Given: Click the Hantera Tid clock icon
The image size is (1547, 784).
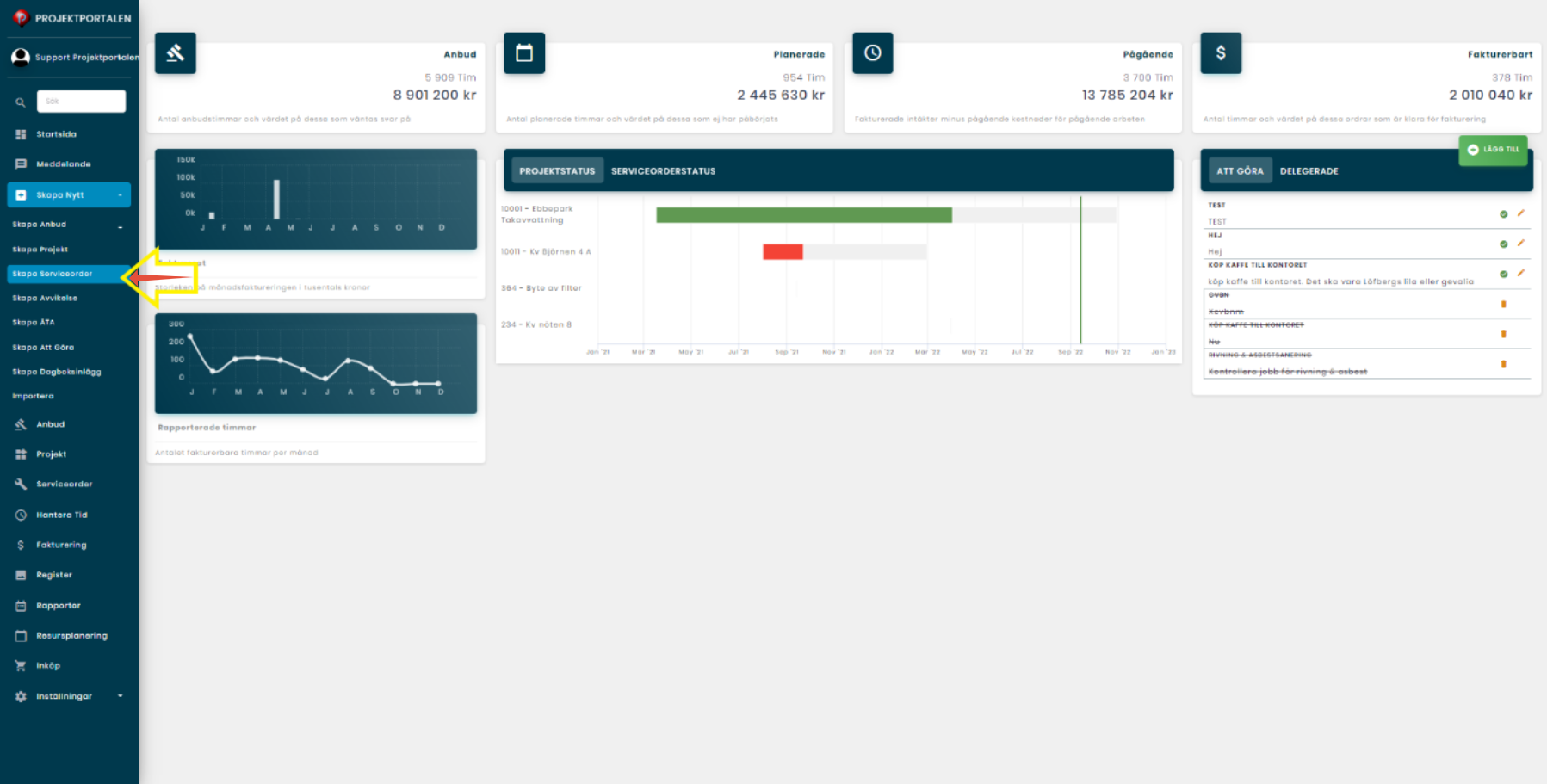Looking at the screenshot, I should click(21, 515).
